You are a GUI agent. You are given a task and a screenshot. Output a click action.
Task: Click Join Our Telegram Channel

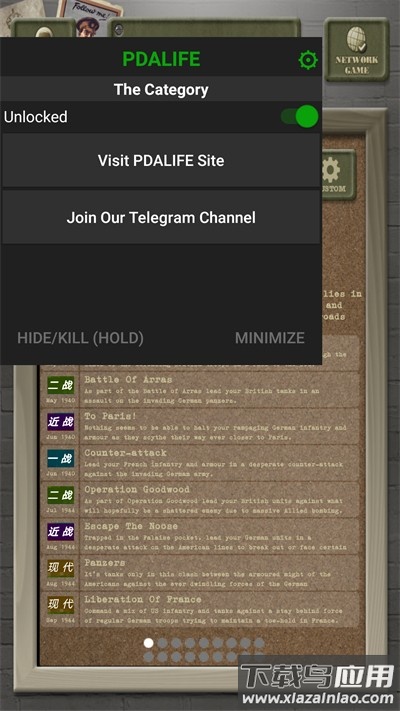pos(161,217)
